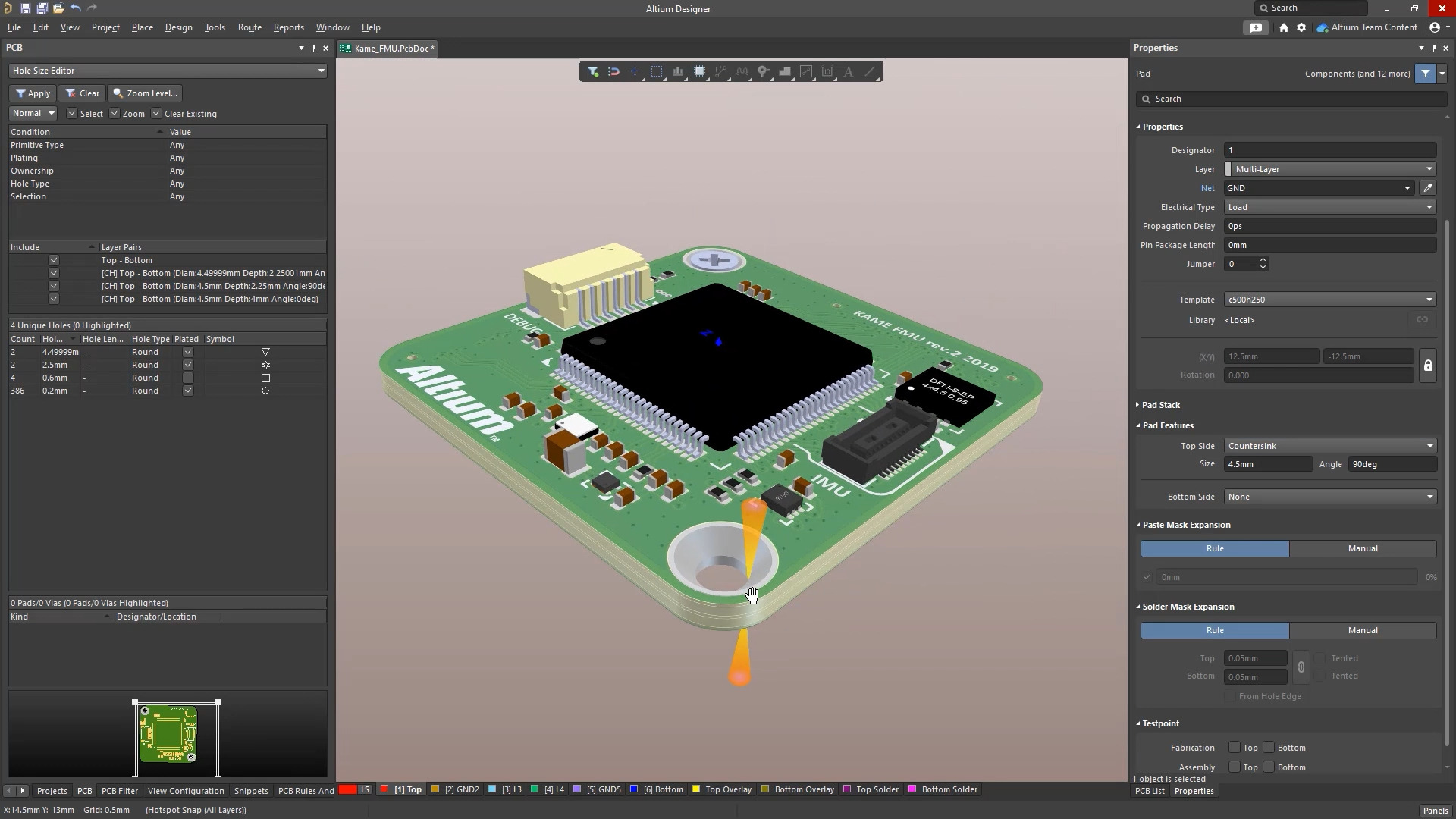Select the Place Component chip tool
Screen dimensions: 1456x819
(699, 72)
